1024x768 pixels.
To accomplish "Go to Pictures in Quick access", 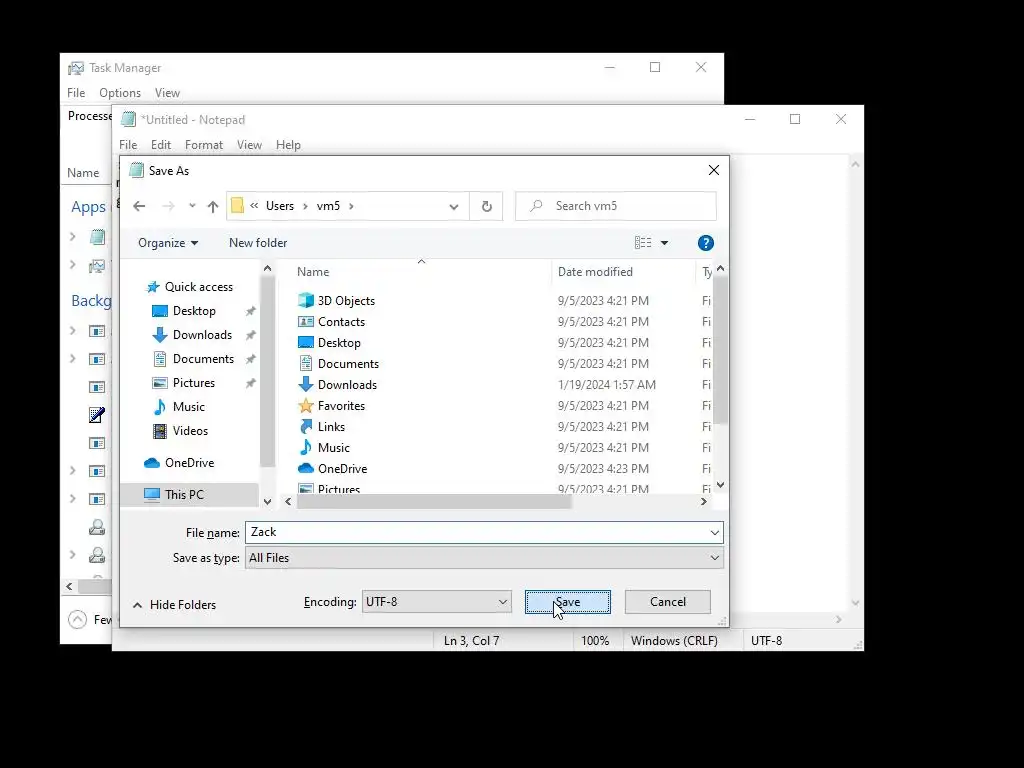I will (193, 383).
